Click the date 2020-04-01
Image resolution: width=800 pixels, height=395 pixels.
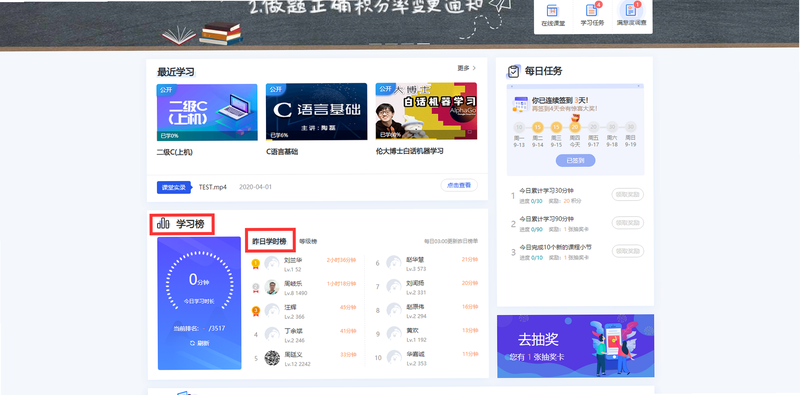[255, 187]
